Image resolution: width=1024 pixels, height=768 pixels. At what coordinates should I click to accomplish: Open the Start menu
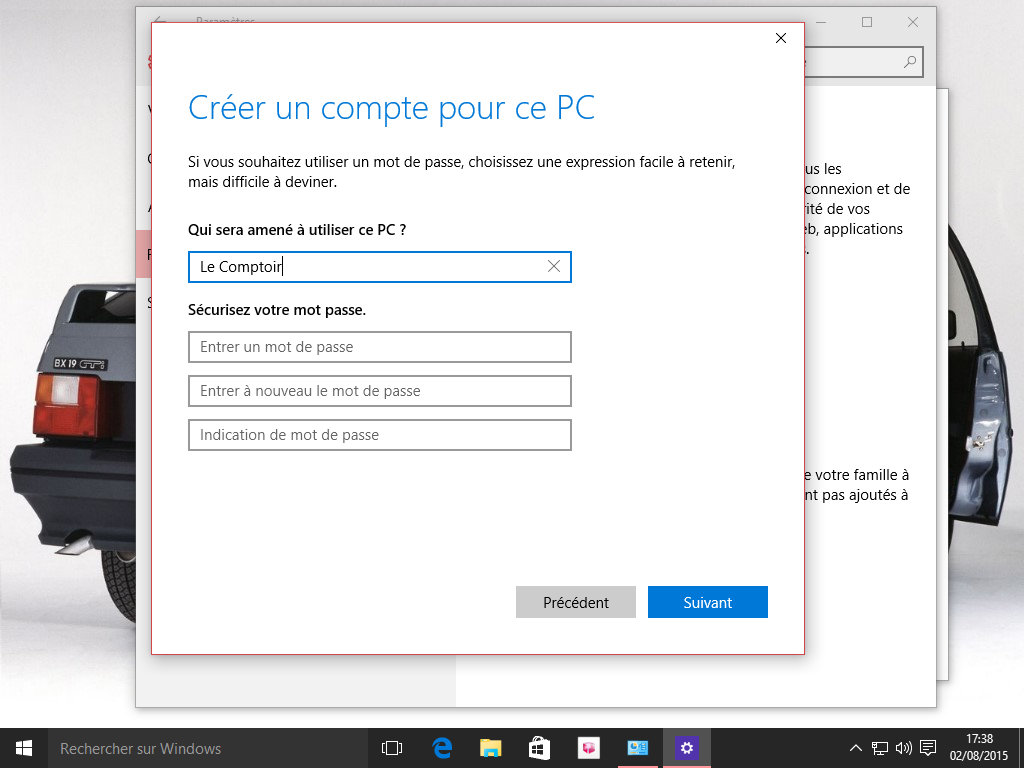(x=24, y=748)
